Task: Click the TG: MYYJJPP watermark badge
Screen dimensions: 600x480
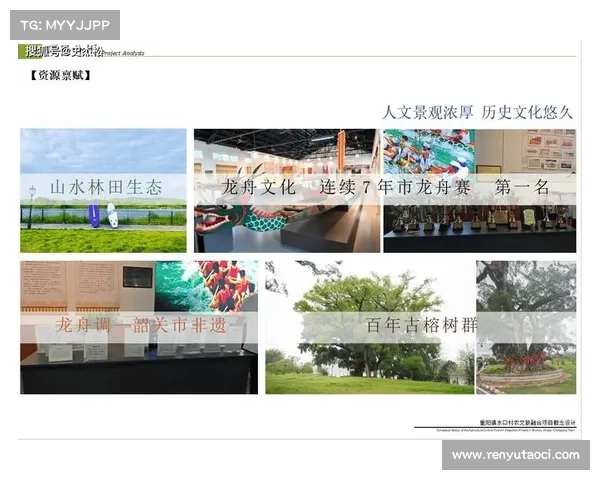Action: pyautogui.click(x=64, y=24)
